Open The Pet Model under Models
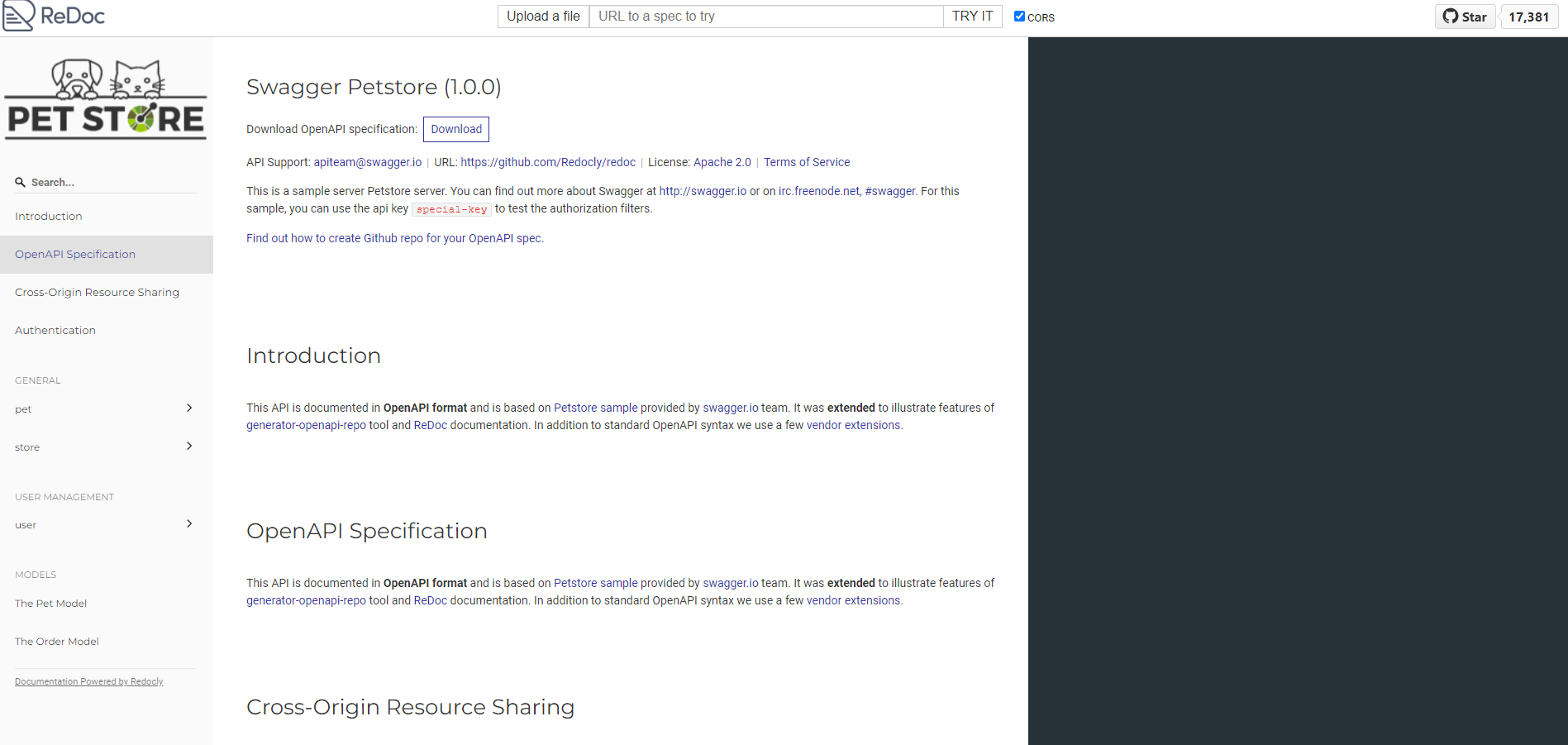Viewport: 1568px width, 745px height. pos(50,603)
